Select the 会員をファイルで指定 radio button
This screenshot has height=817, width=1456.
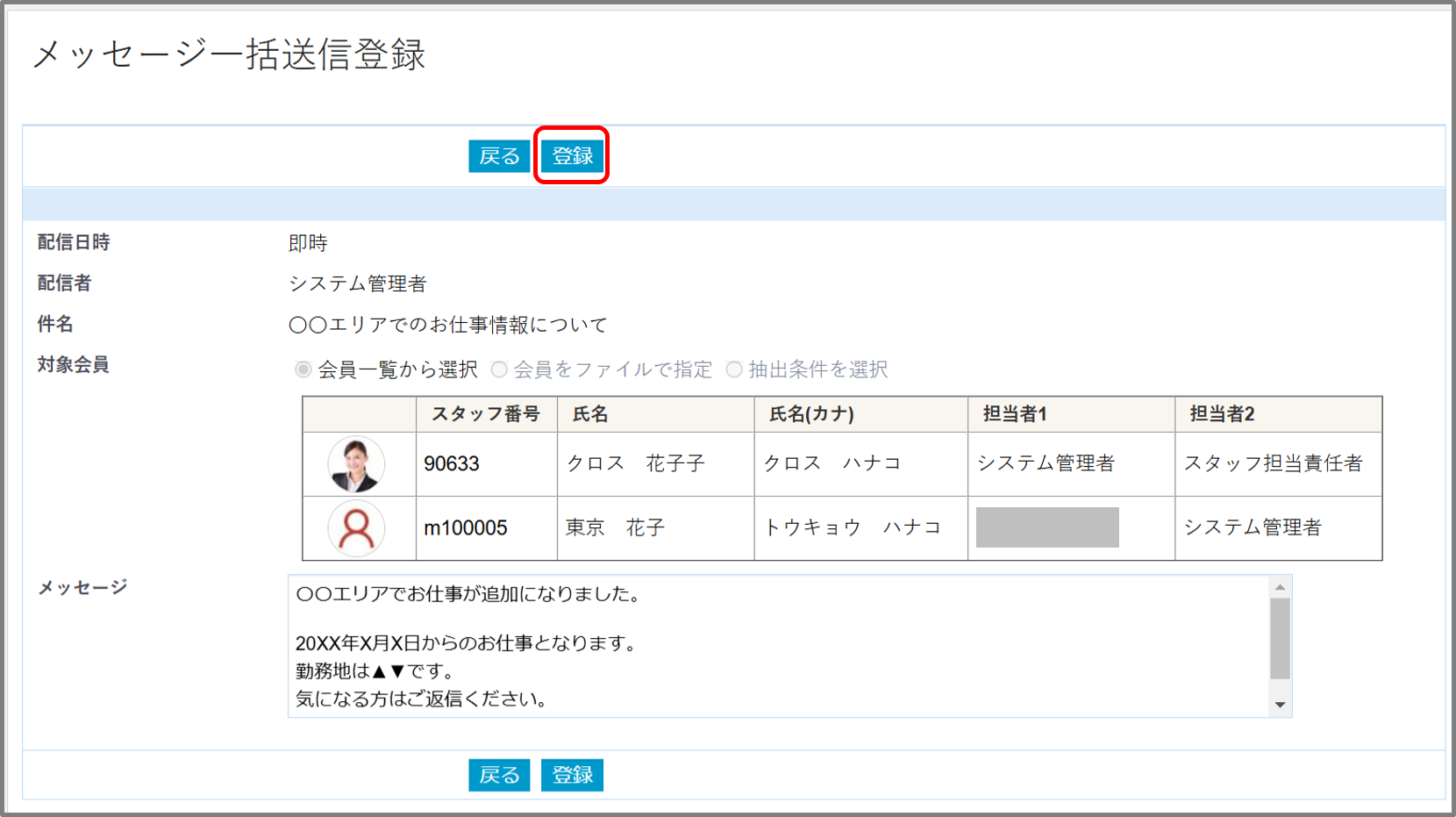pos(499,369)
